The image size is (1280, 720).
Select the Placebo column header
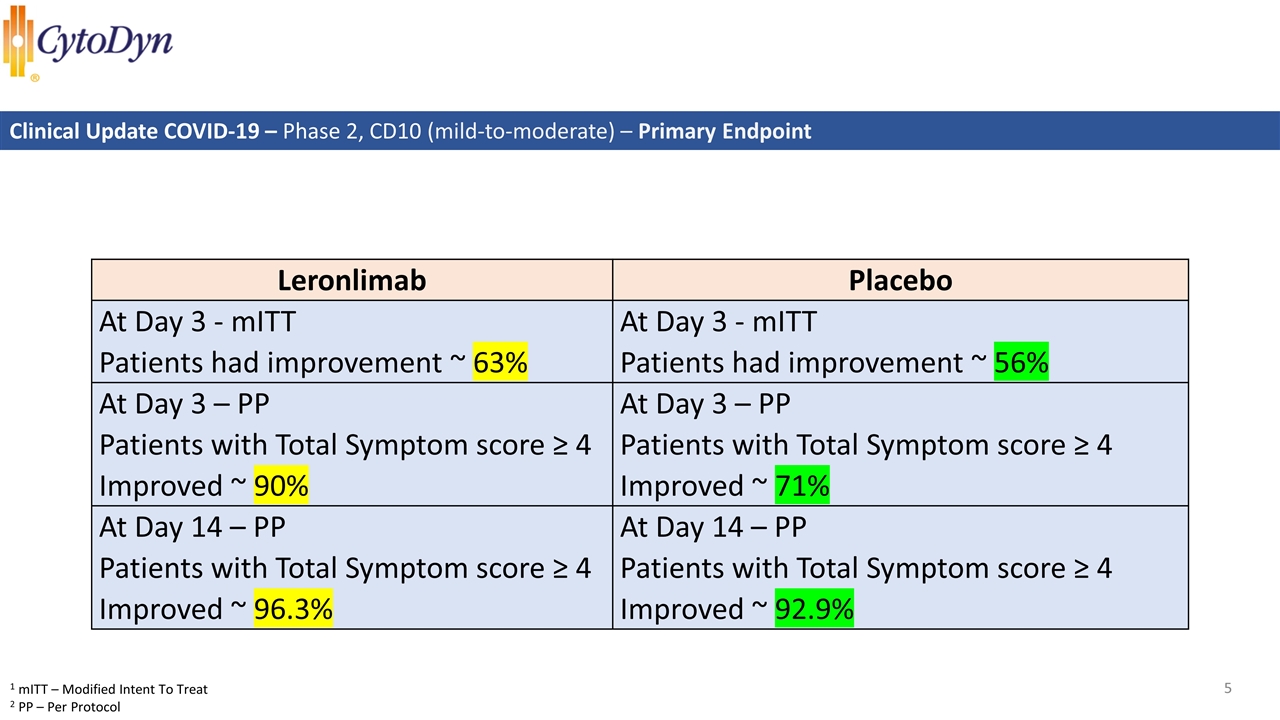click(900, 281)
